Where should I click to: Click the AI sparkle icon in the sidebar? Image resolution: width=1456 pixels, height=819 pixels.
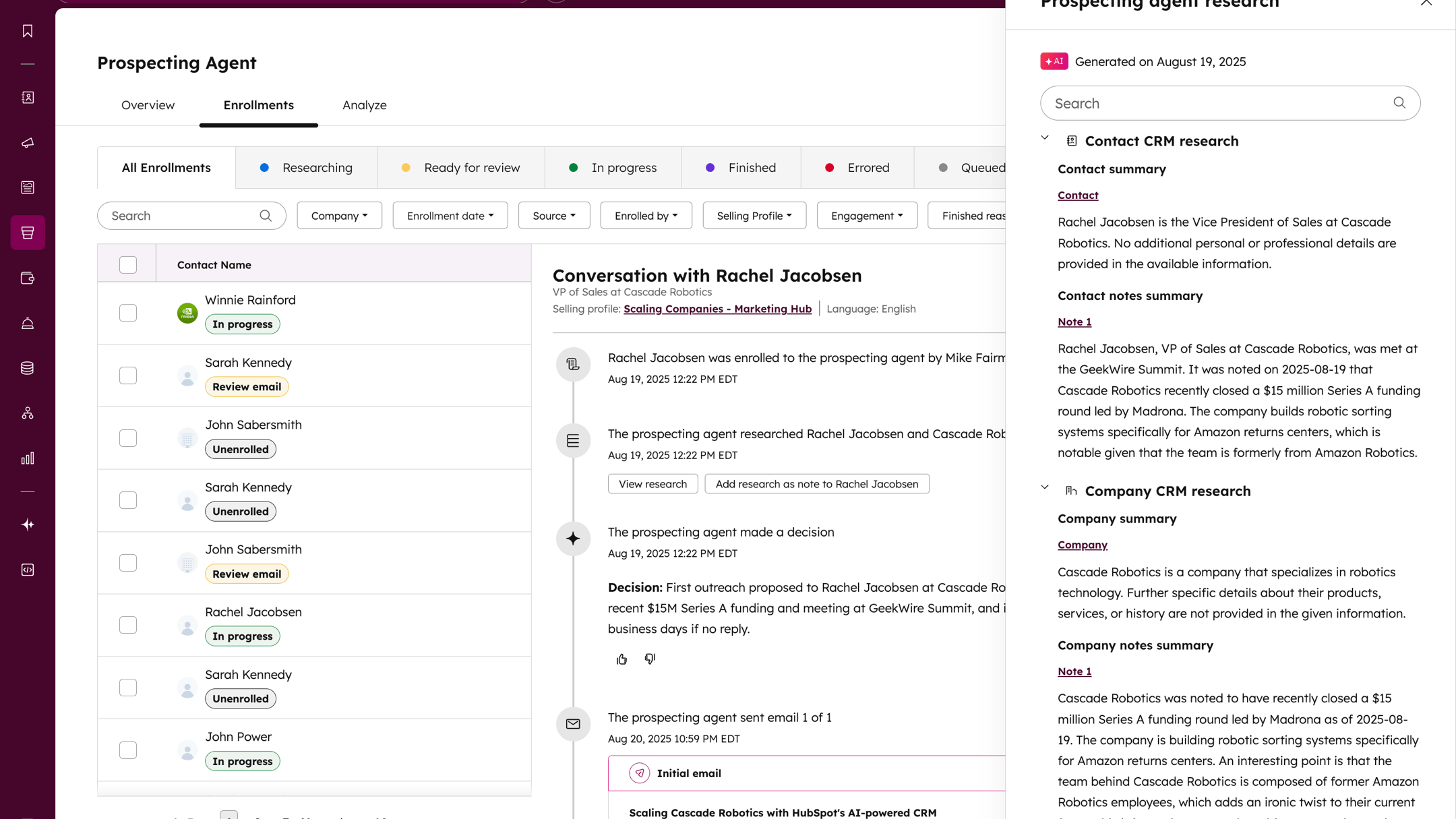click(x=28, y=524)
